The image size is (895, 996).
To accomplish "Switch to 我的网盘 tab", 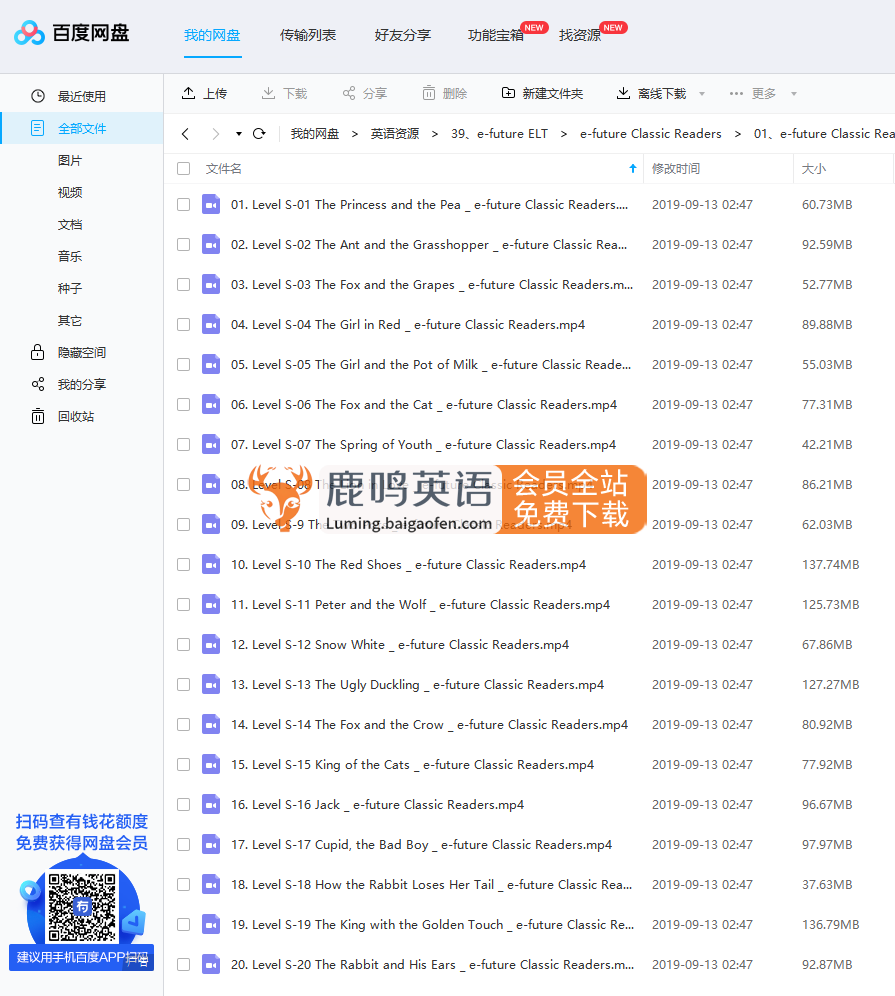I will click(212, 35).
